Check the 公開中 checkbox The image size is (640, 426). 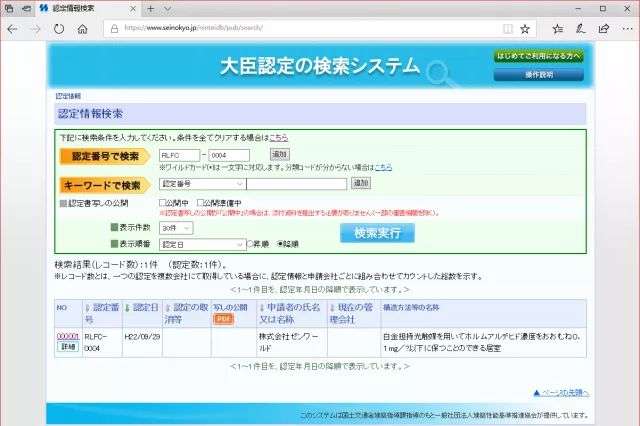click(x=162, y=202)
